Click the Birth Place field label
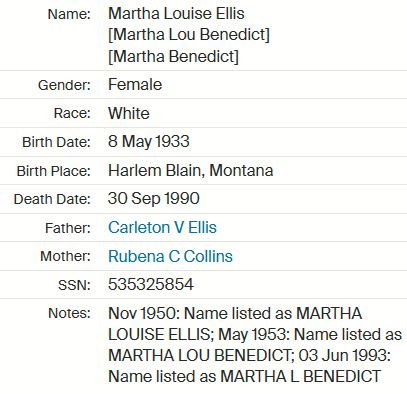 click(x=54, y=171)
